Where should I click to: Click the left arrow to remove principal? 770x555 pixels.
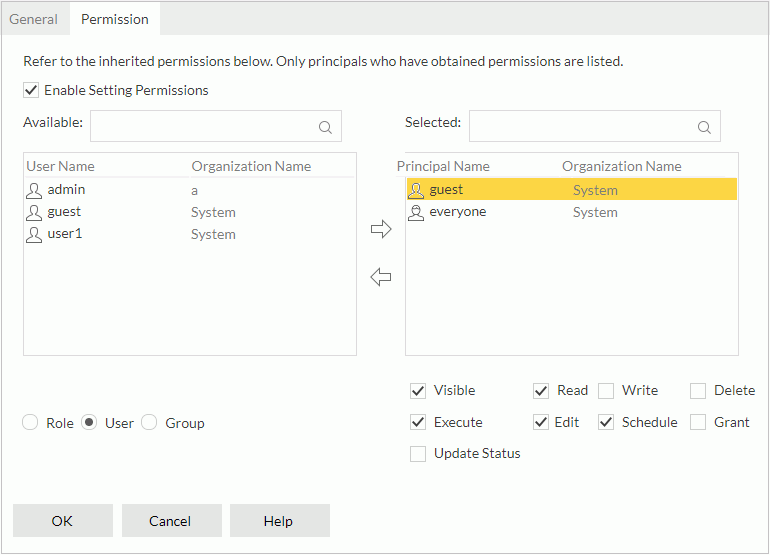[x=381, y=277]
